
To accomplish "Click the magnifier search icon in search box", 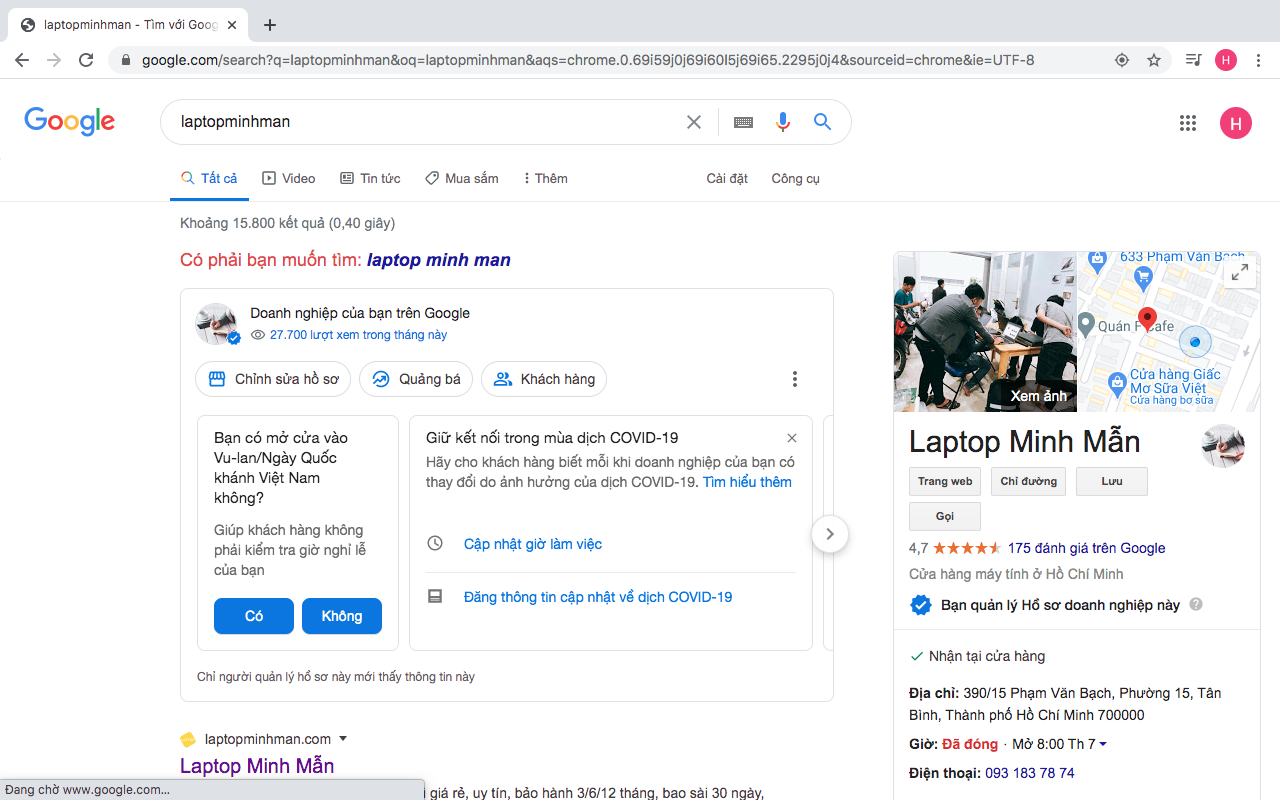I will [x=823, y=122].
